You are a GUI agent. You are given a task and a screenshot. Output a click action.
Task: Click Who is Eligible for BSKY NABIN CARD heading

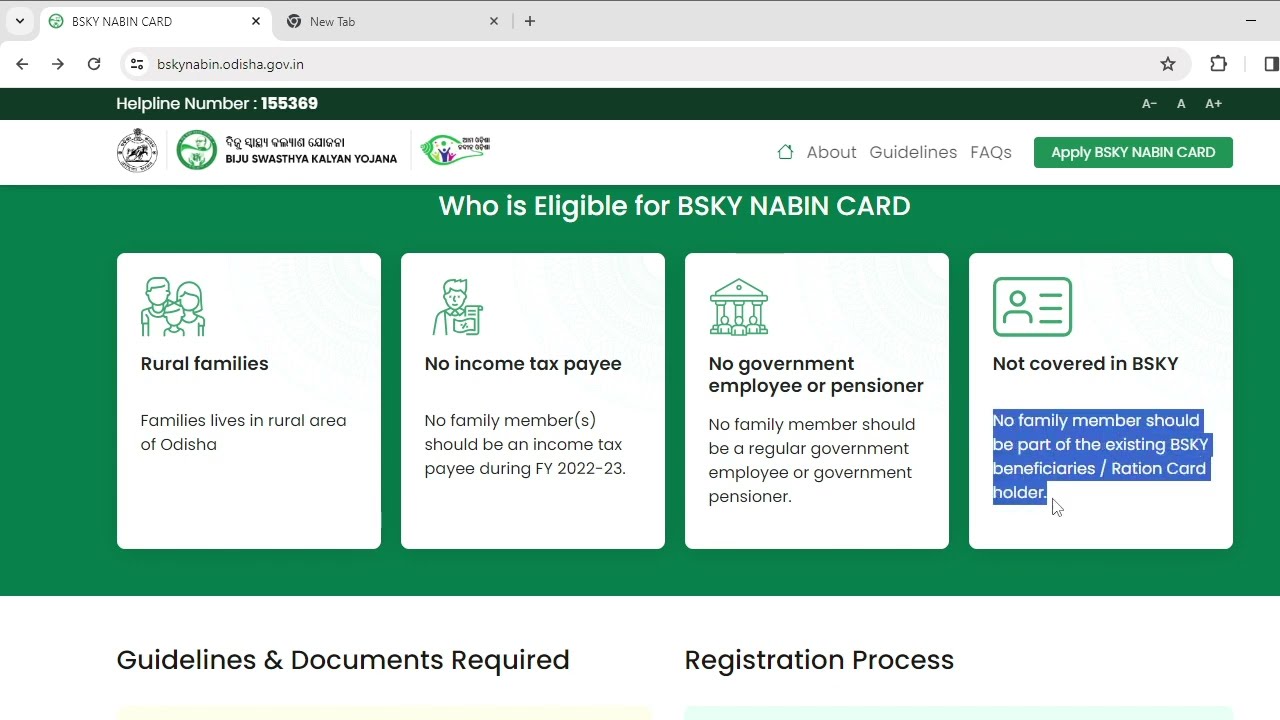click(x=674, y=206)
